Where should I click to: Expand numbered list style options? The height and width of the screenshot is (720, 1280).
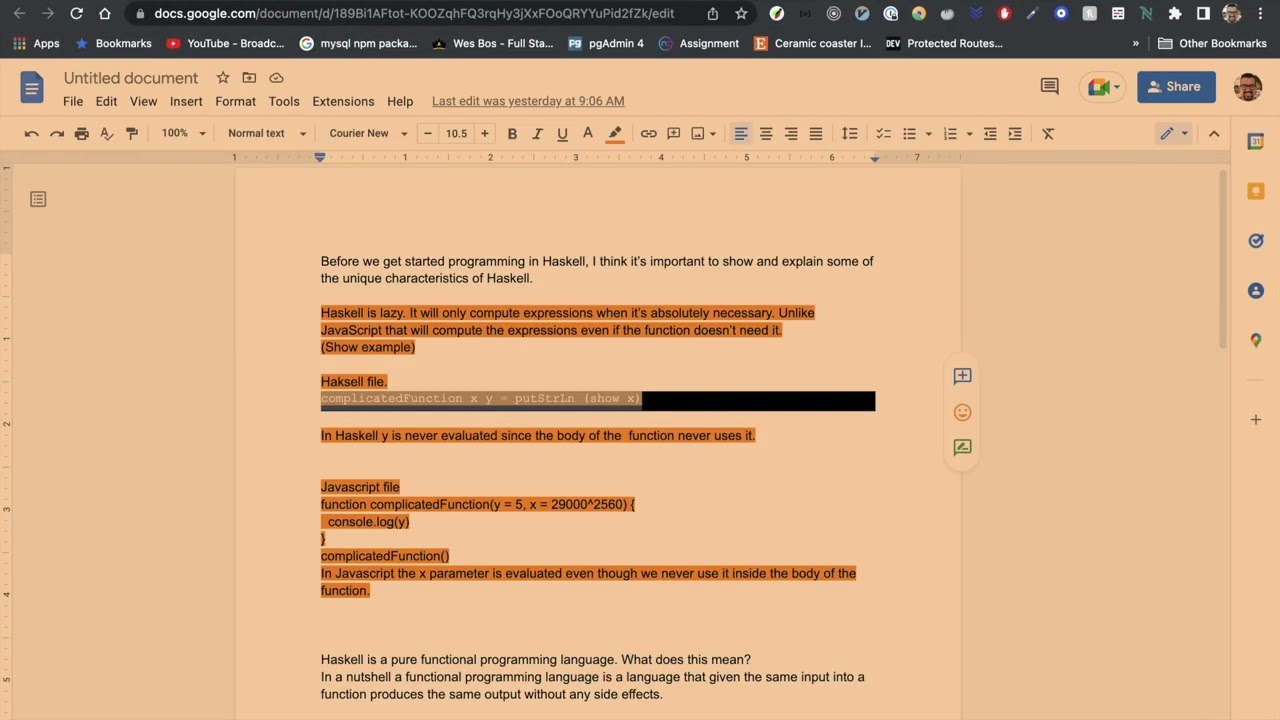(969, 134)
